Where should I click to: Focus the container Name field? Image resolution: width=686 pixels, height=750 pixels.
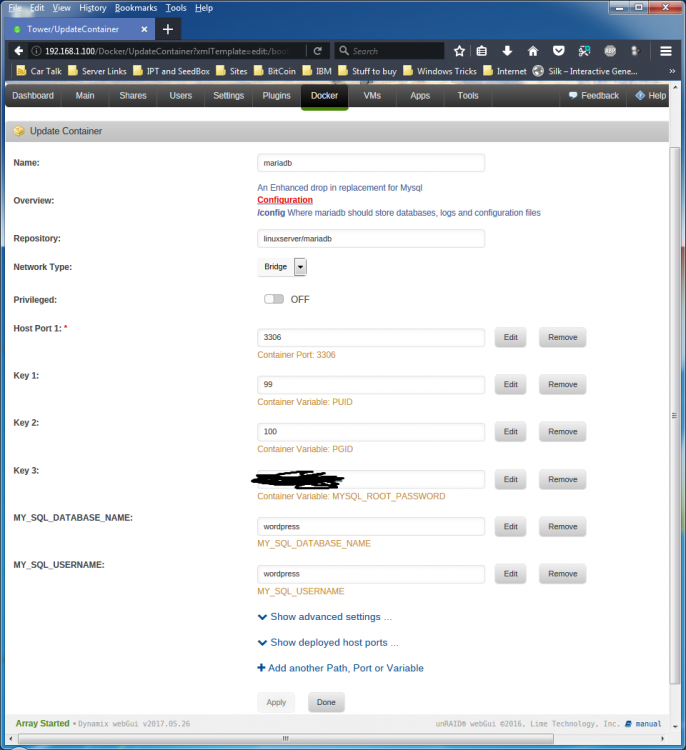coord(371,163)
